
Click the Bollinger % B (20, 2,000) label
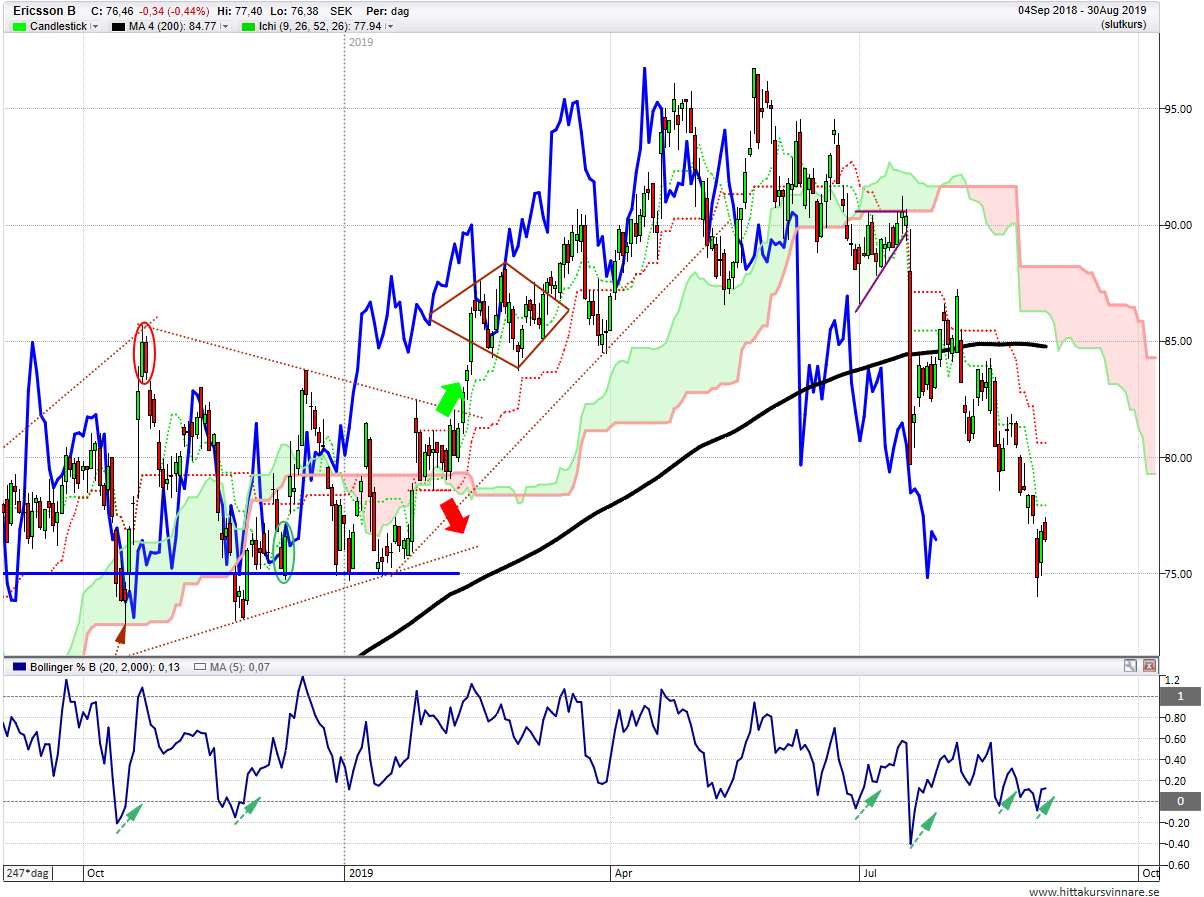104,666
